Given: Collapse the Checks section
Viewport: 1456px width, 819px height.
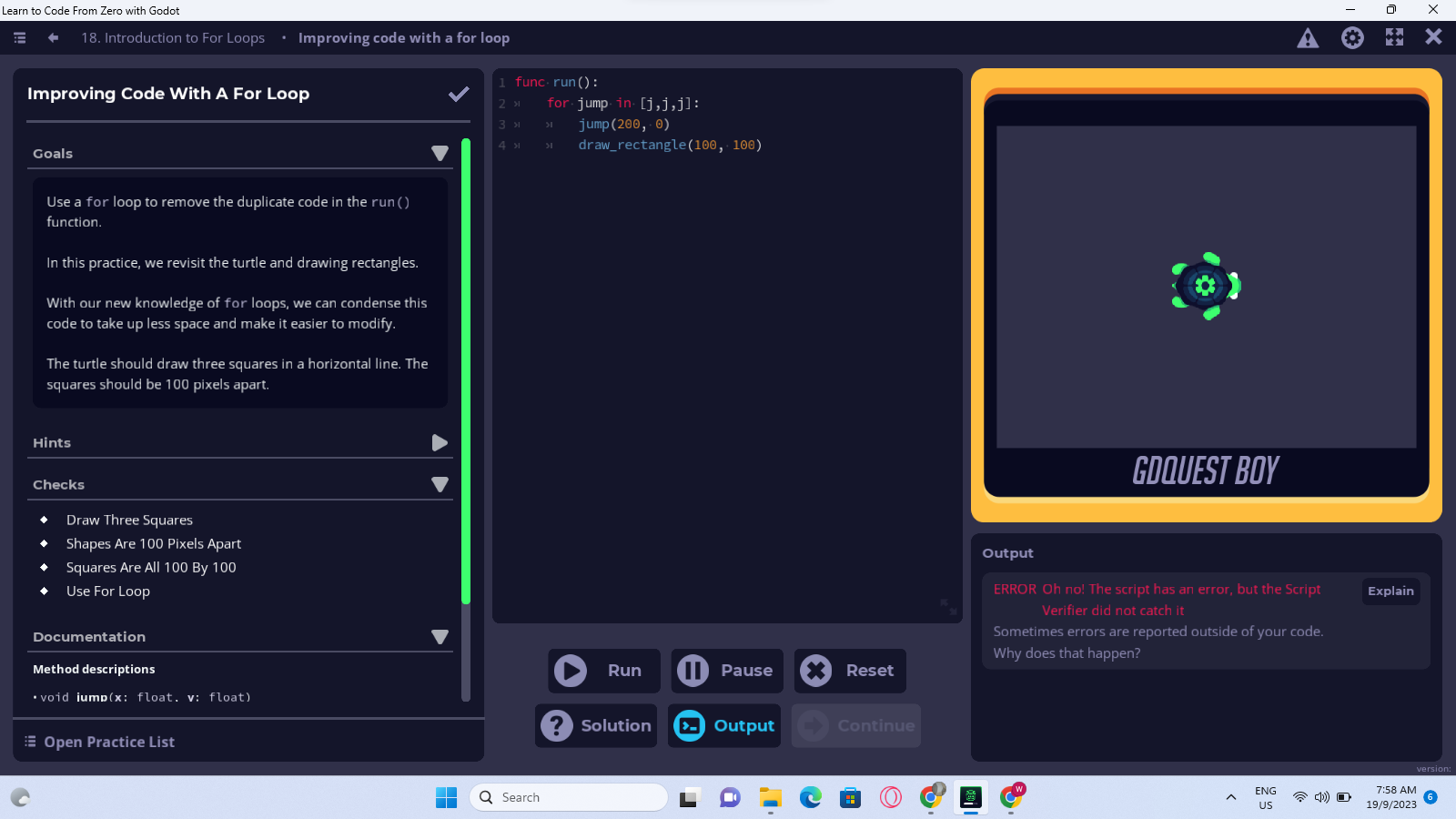Looking at the screenshot, I should tap(440, 484).
